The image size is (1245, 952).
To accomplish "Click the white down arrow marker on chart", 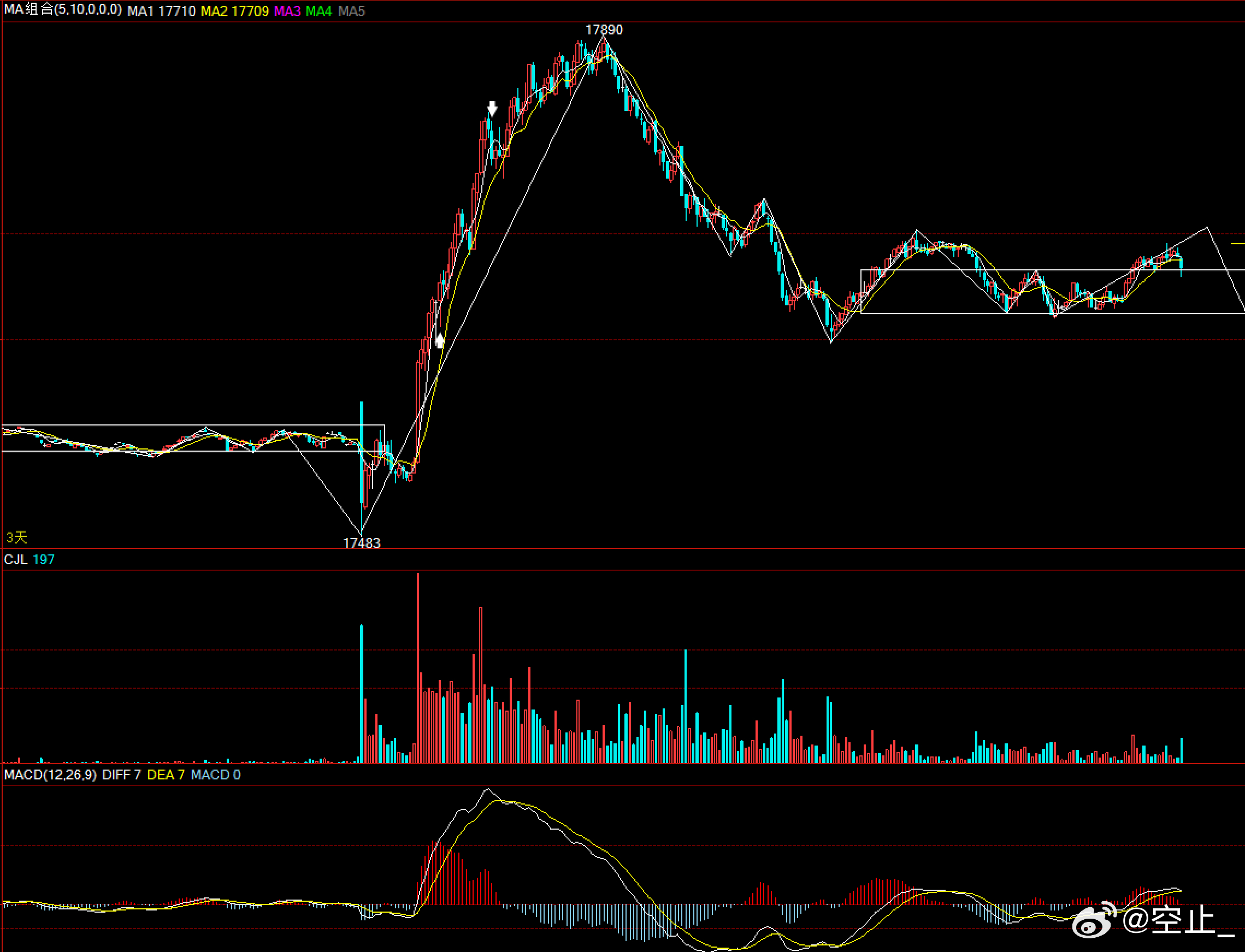I will point(492,109).
